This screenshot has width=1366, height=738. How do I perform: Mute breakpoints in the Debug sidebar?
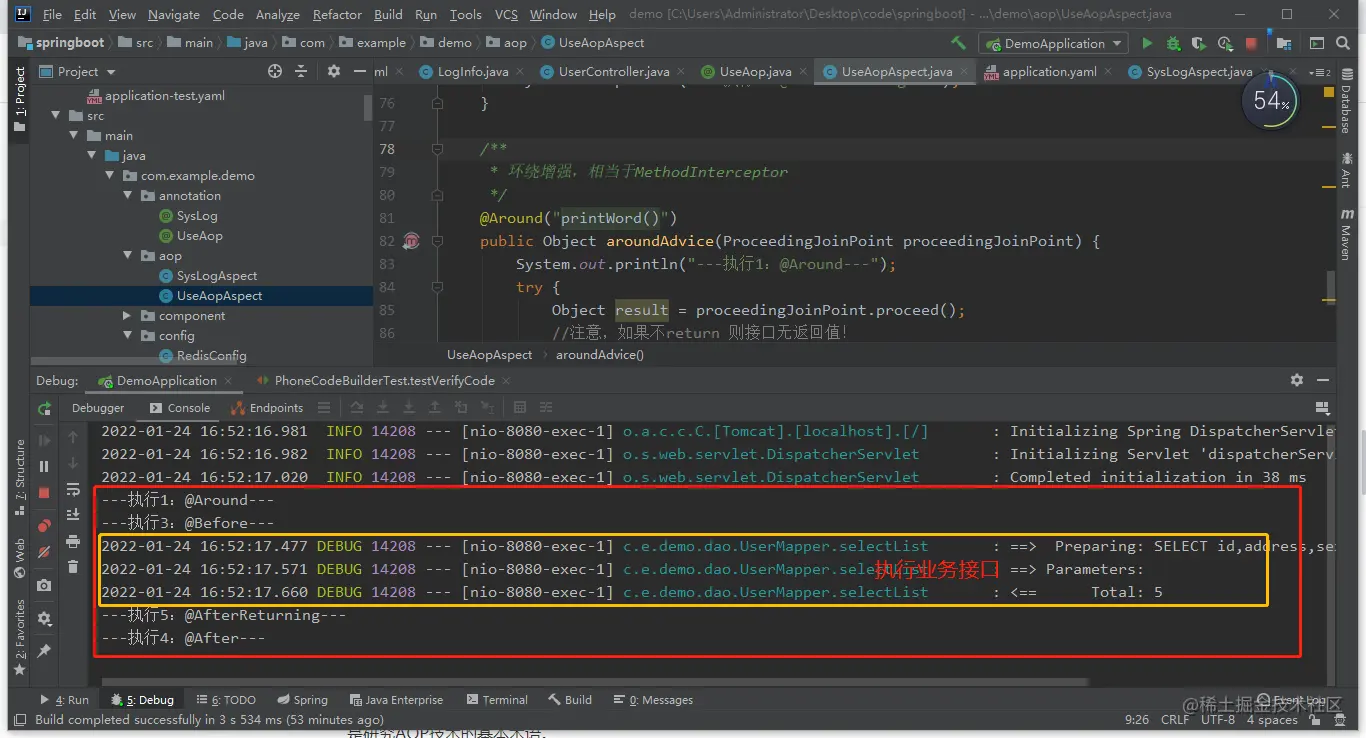click(x=44, y=552)
